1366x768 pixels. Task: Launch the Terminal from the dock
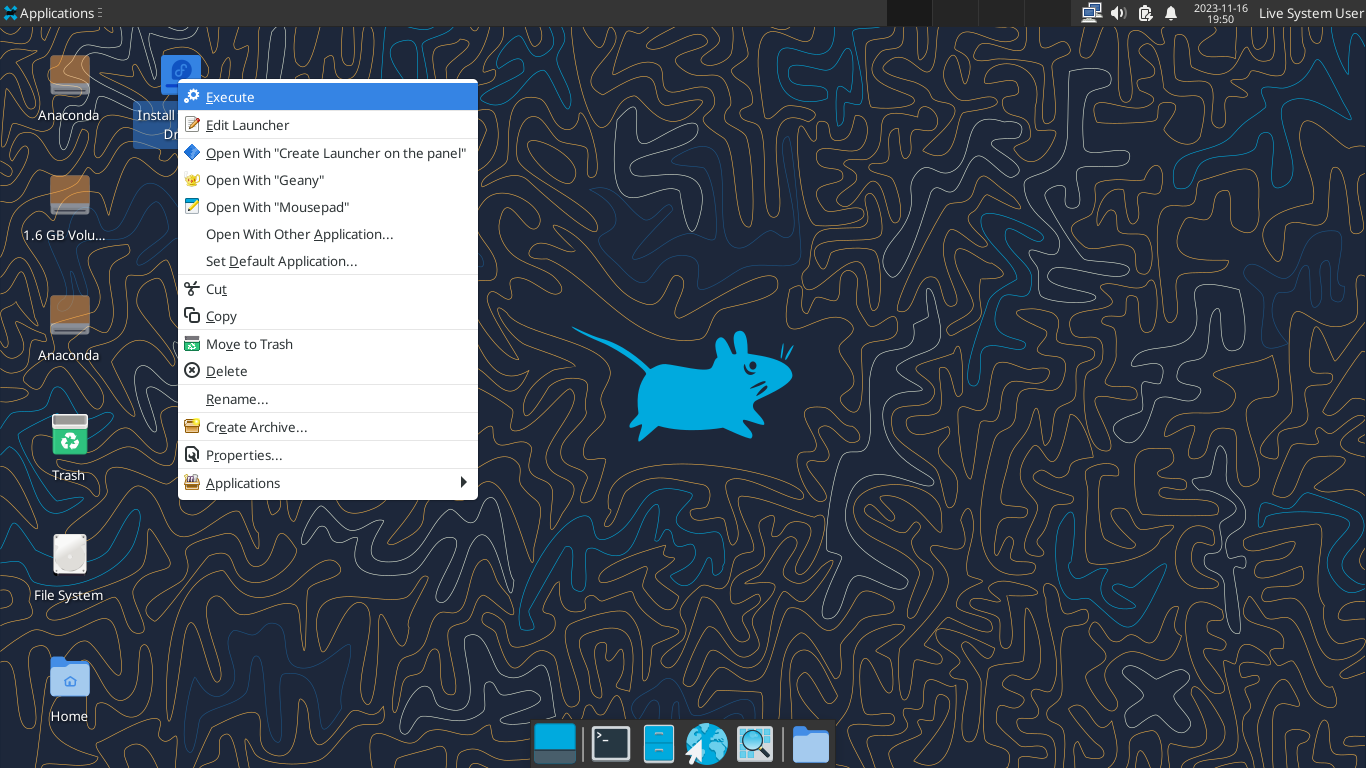click(x=610, y=743)
